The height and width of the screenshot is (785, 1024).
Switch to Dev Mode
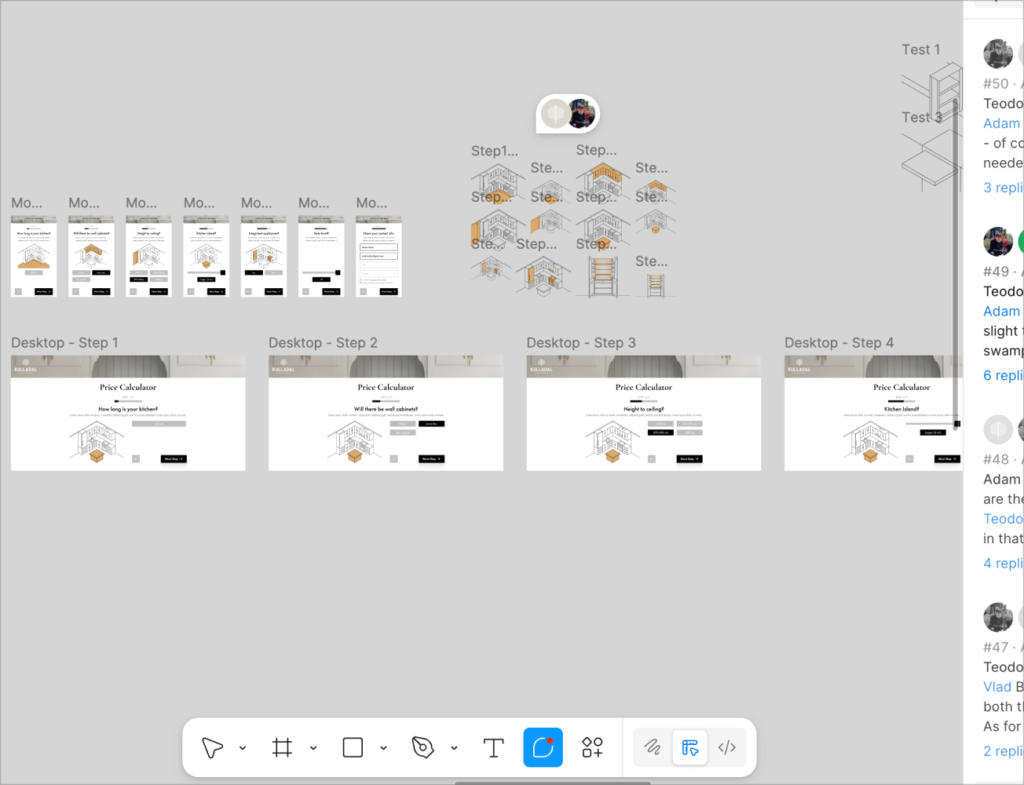[x=728, y=747]
